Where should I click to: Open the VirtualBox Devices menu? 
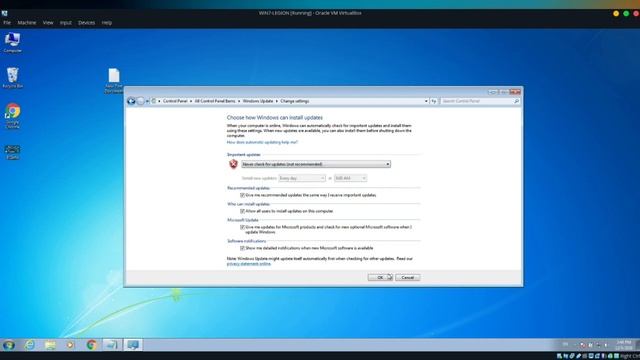86,23
